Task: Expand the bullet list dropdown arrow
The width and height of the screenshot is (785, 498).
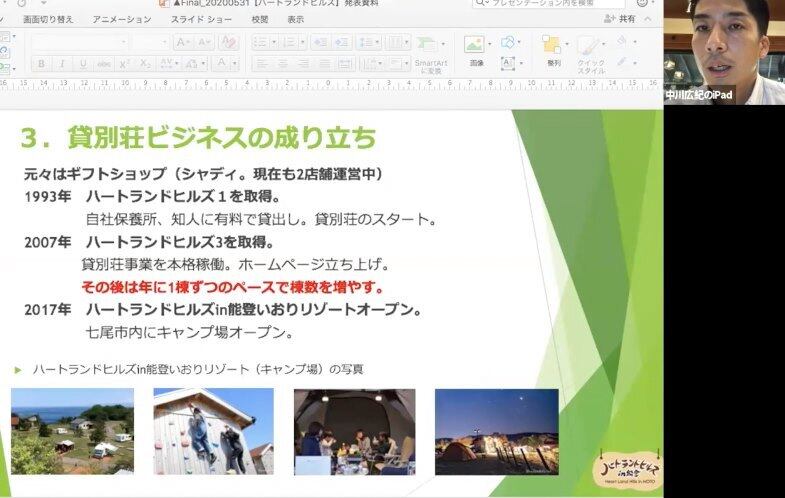Action: (273, 42)
